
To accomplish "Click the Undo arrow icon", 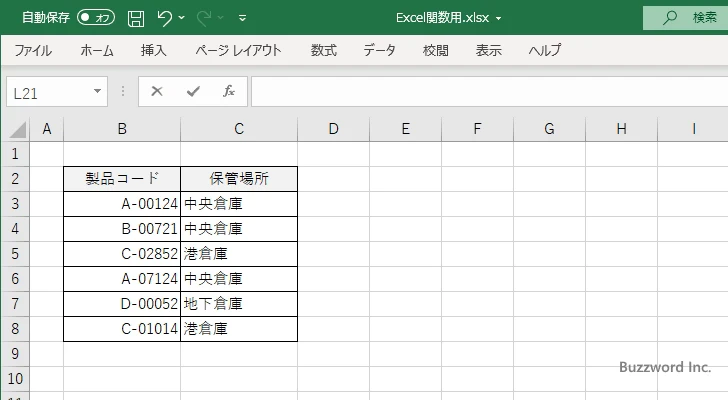I will (x=164, y=18).
